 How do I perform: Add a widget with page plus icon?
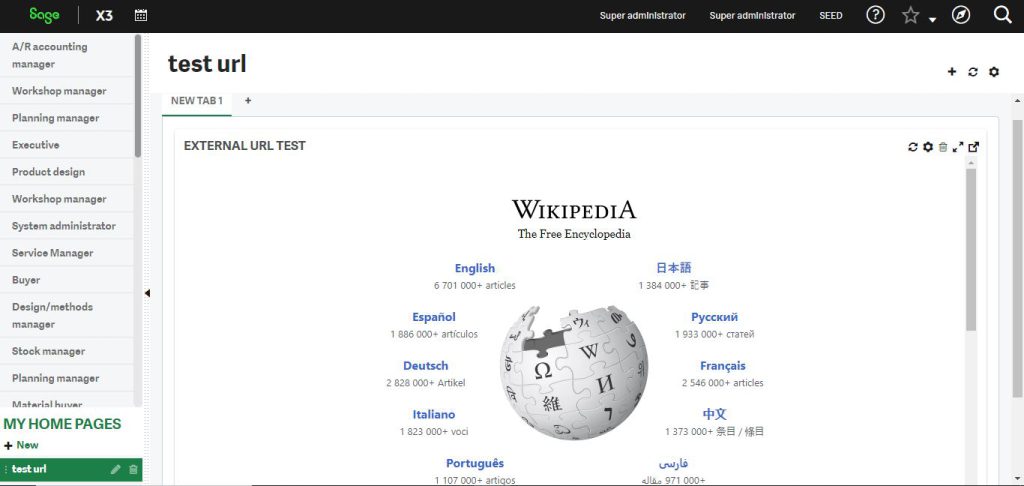pyautogui.click(x=952, y=72)
